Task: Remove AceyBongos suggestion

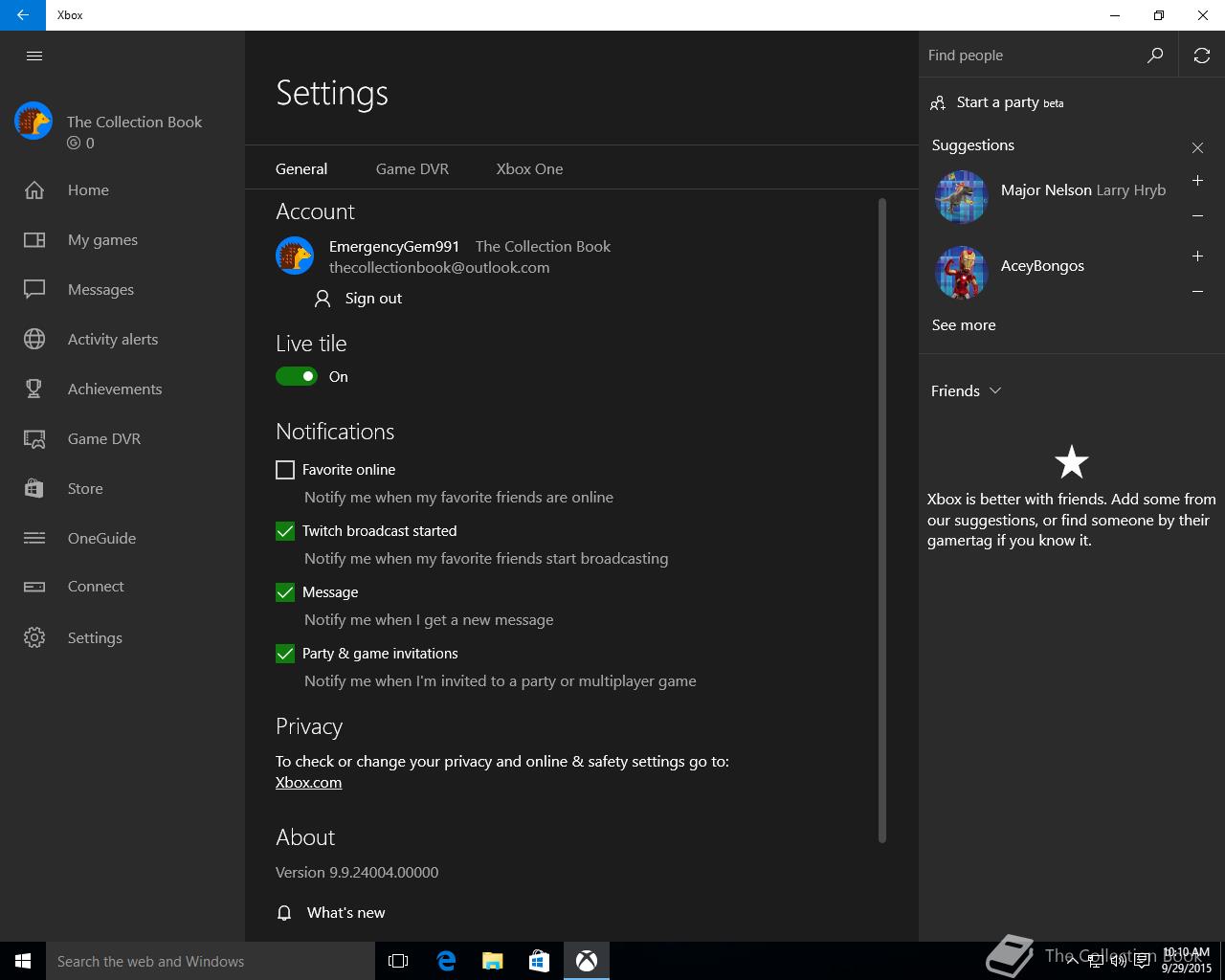Action: (1197, 292)
